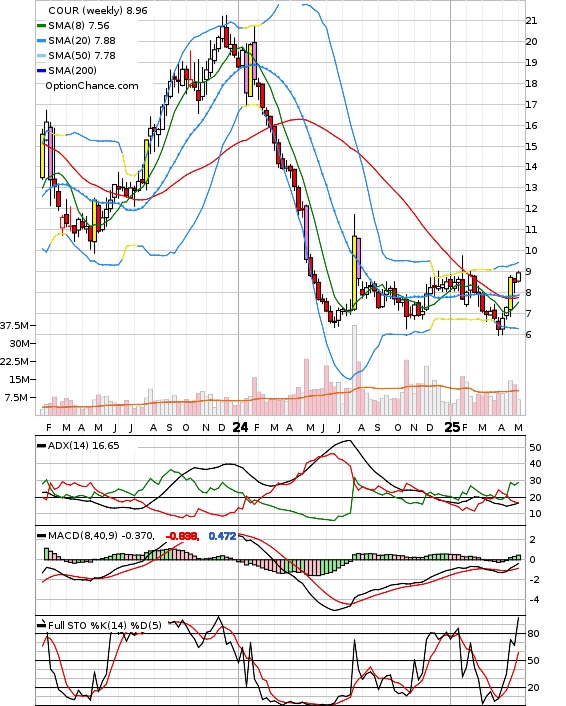
Task: Click the red -0.838 MACD signal value
Action: point(182,536)
